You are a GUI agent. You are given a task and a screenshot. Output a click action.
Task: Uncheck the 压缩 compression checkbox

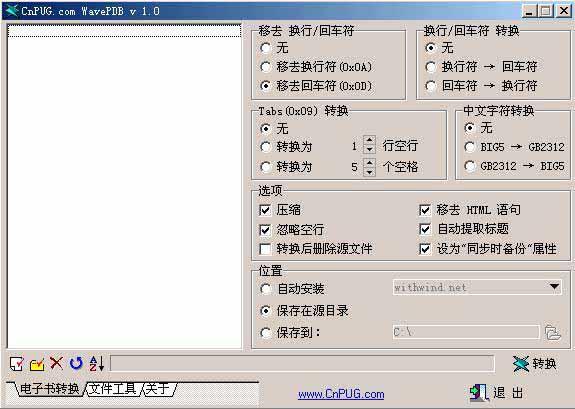pos(265,210)
